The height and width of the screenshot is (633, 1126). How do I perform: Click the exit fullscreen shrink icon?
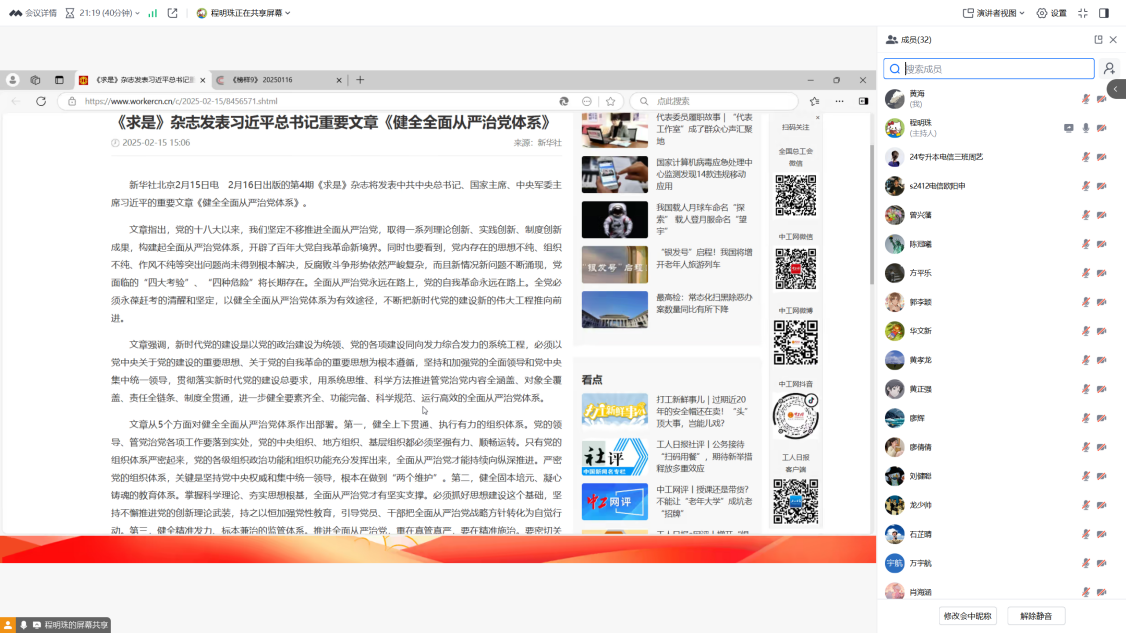pos(1083,13)
